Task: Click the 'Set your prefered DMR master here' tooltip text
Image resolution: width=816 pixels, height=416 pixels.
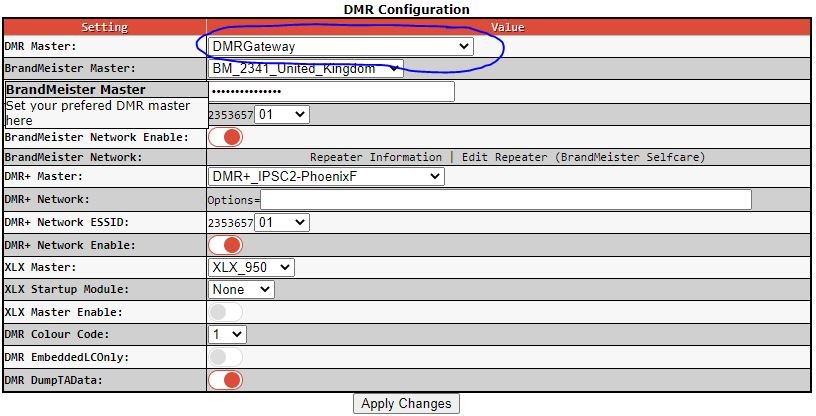Action: coord(98,113)
